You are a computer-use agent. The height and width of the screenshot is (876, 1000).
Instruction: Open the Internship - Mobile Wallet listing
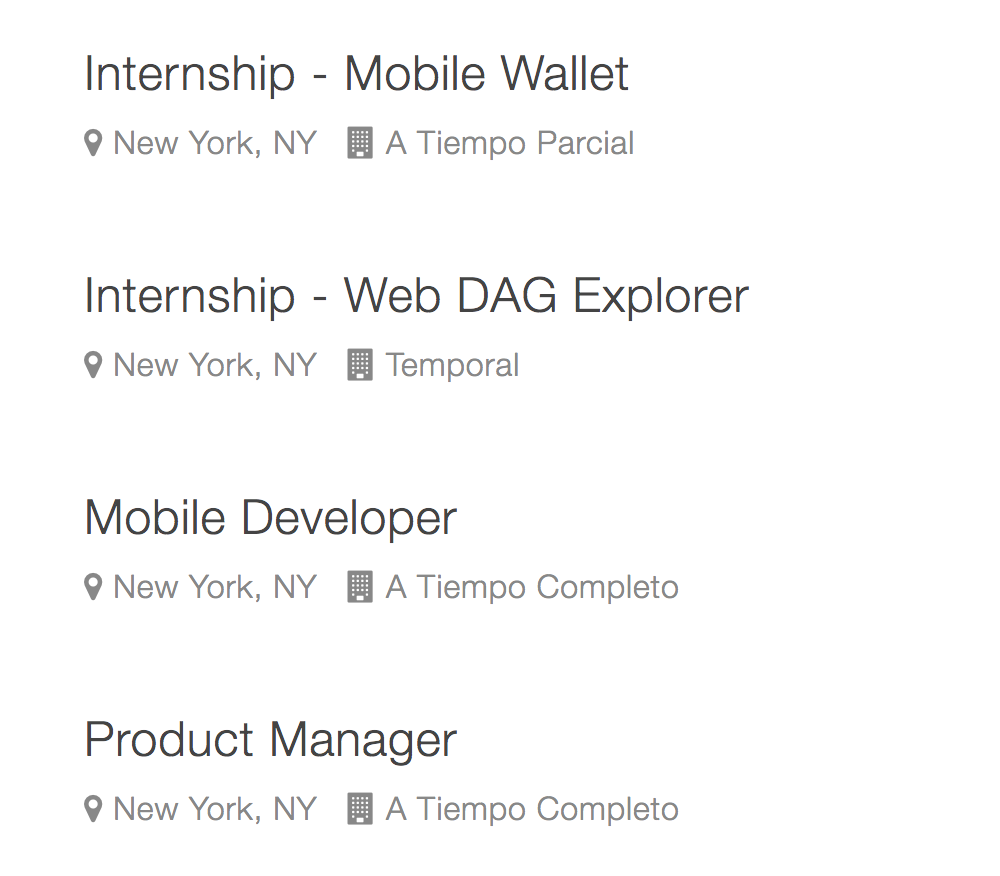tap(356, 75)
